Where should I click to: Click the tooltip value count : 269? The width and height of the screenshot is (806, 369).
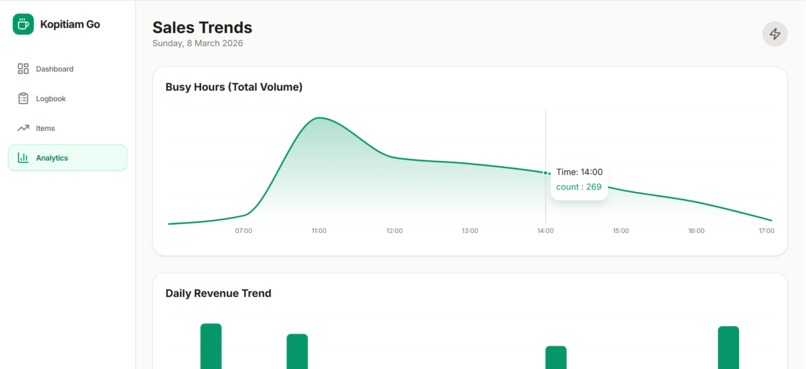point(579,187)
